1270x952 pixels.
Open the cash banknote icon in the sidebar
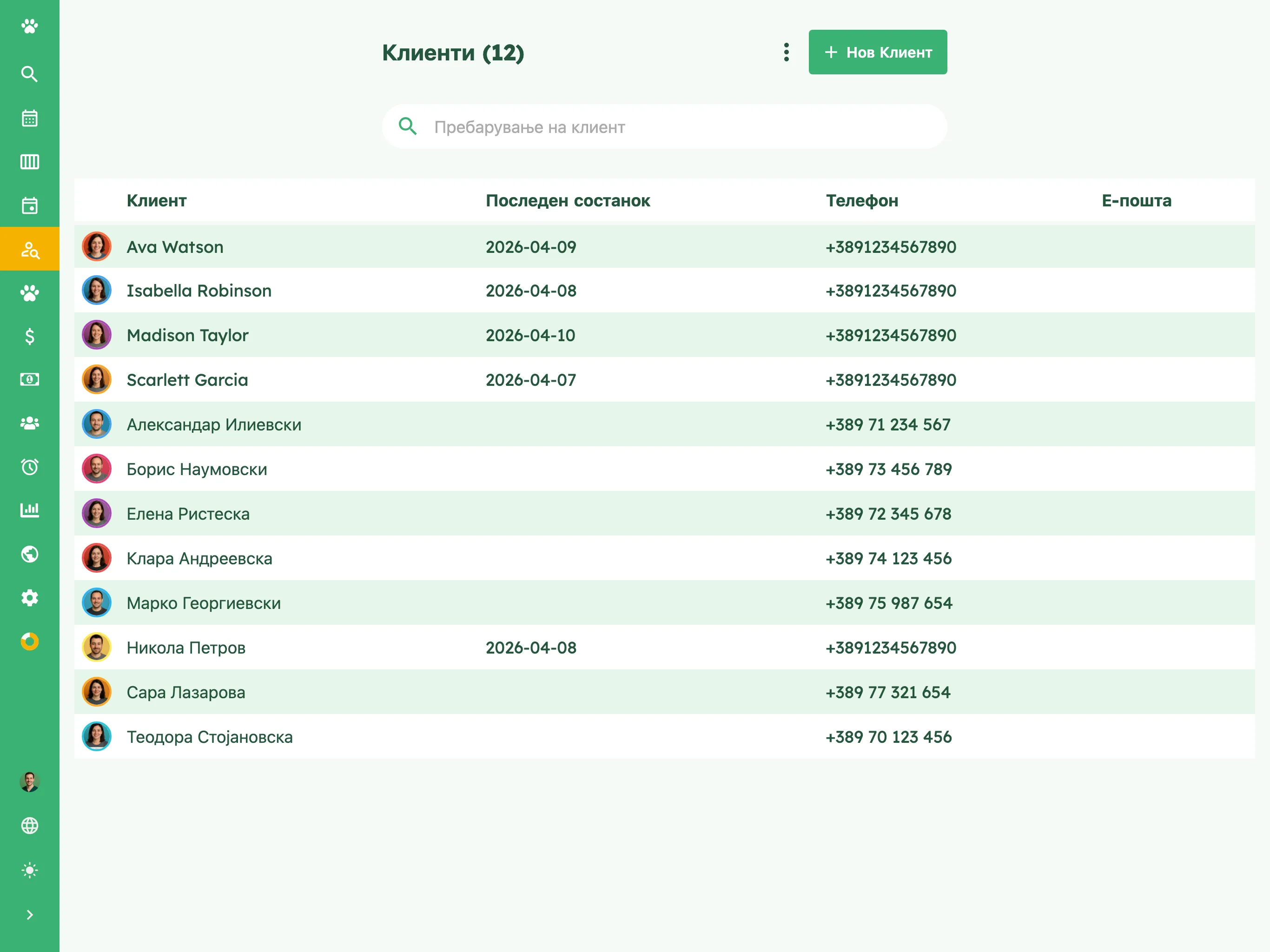(29, 379)
